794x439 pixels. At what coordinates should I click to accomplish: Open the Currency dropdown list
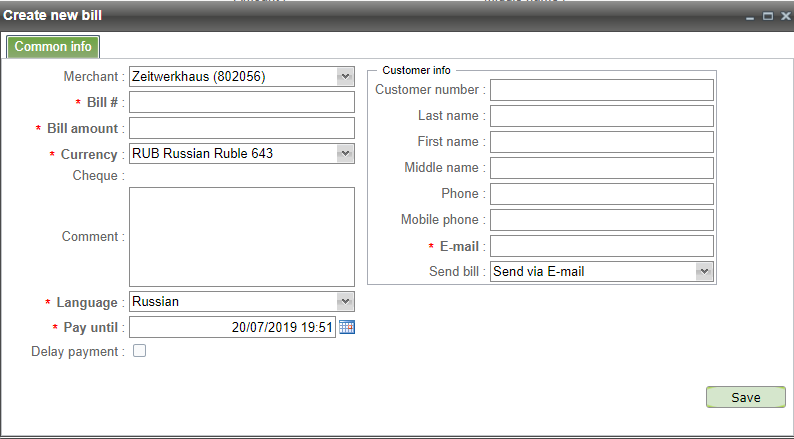(x=345, y=153)
